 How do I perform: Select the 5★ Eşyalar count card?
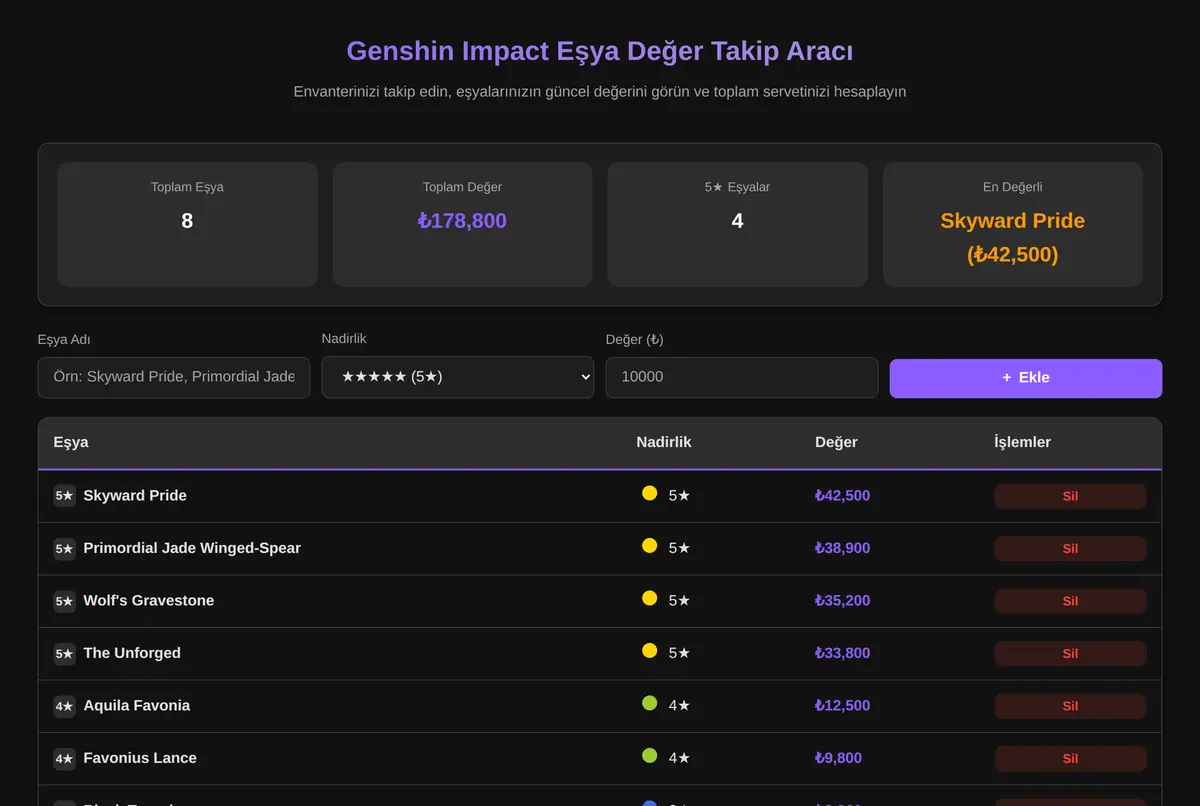(x=737, y=224)
